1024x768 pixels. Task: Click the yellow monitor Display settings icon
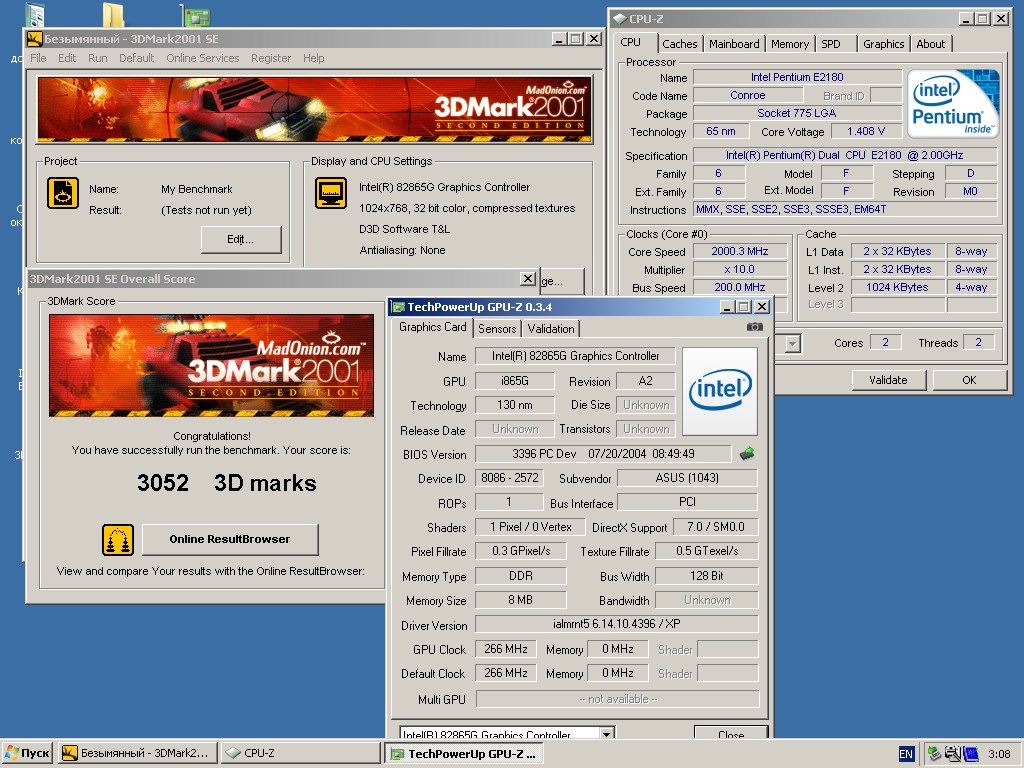click(330, 193)
